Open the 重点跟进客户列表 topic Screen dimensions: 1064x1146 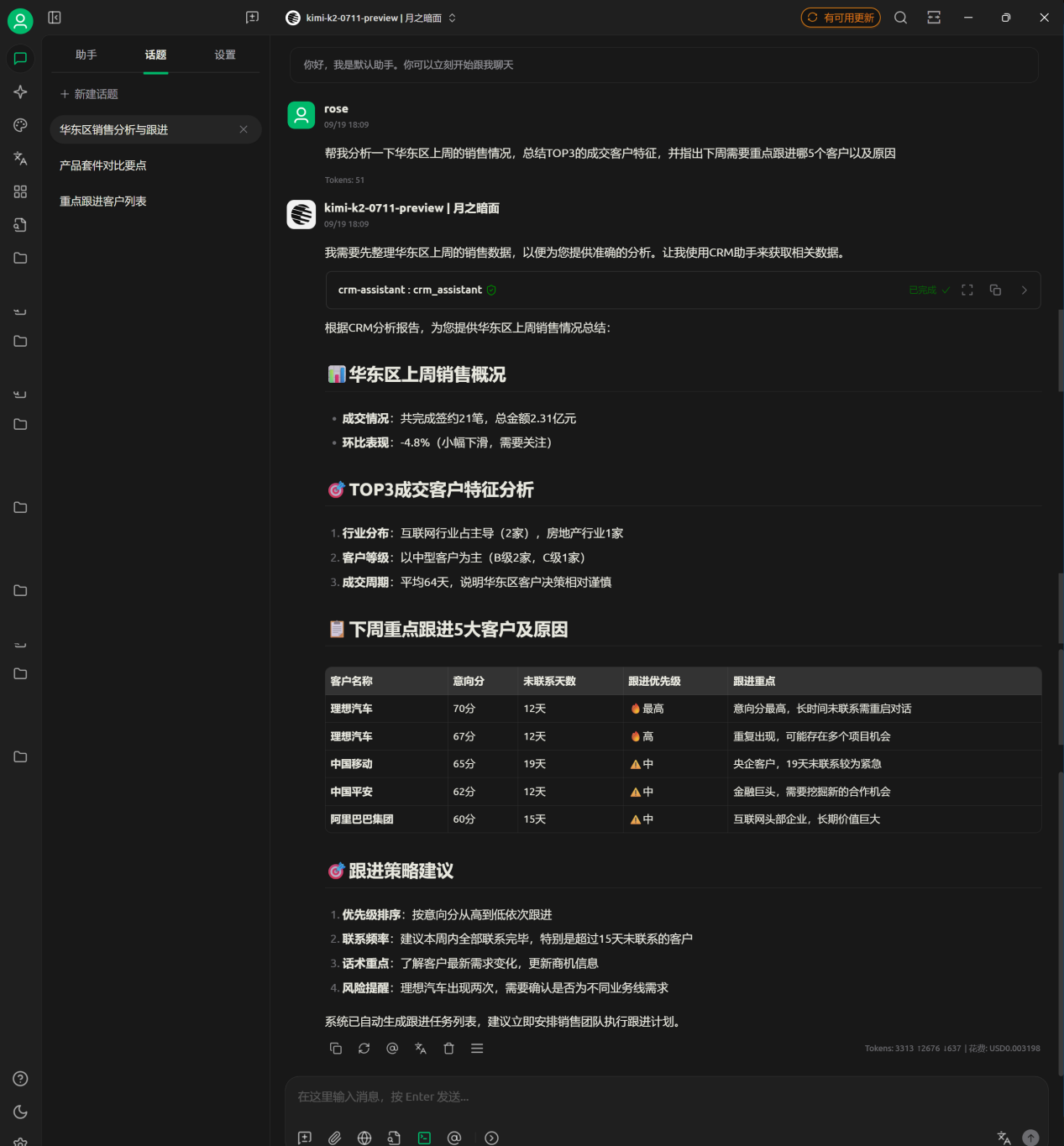155,201
